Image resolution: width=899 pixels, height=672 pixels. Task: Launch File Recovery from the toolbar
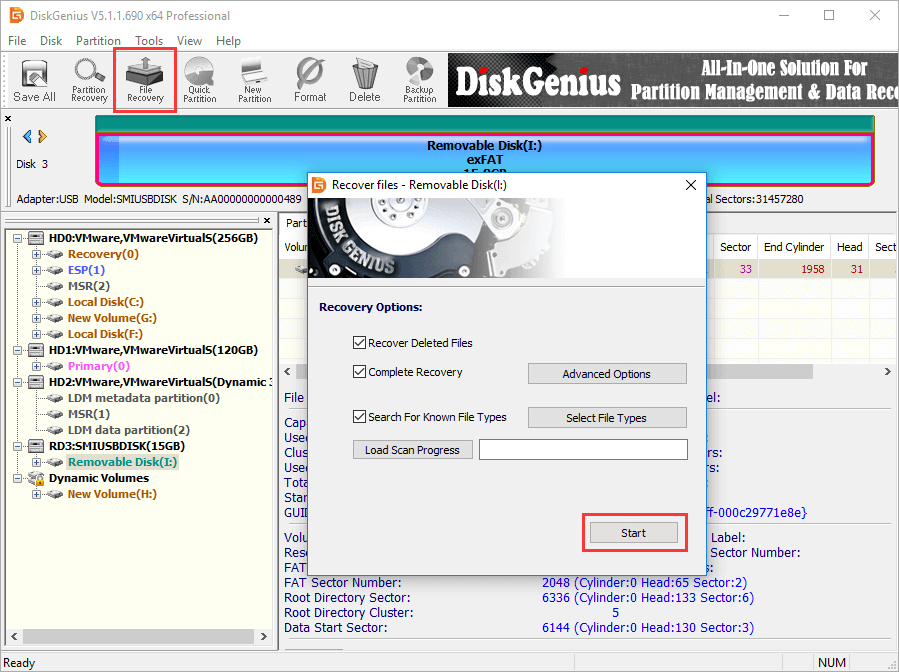pyautogui.click(x=145, y=80)
